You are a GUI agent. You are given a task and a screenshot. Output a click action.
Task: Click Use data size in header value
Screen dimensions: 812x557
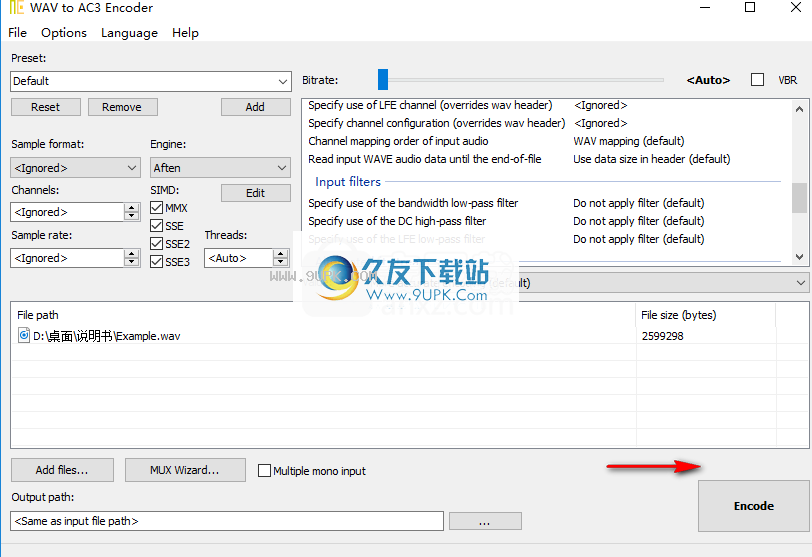pos(651,159)
